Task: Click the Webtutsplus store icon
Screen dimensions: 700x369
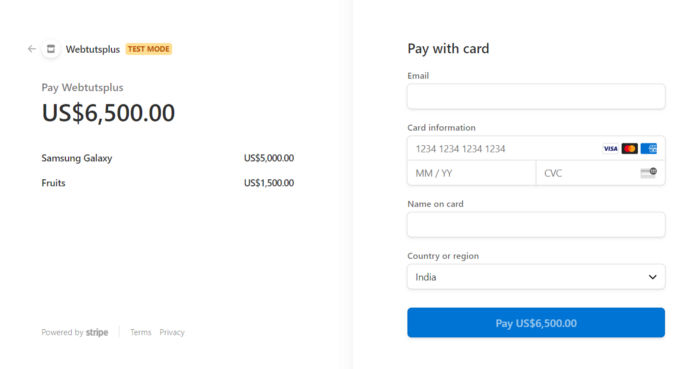Action: 51,49
